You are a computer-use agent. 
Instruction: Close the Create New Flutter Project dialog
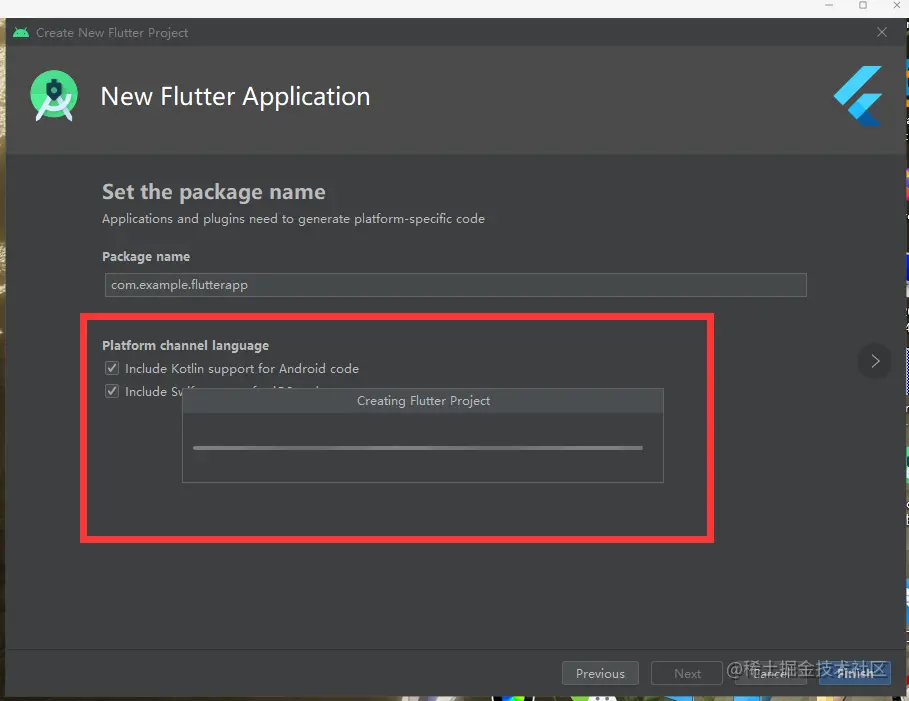(x=882, y=32)
